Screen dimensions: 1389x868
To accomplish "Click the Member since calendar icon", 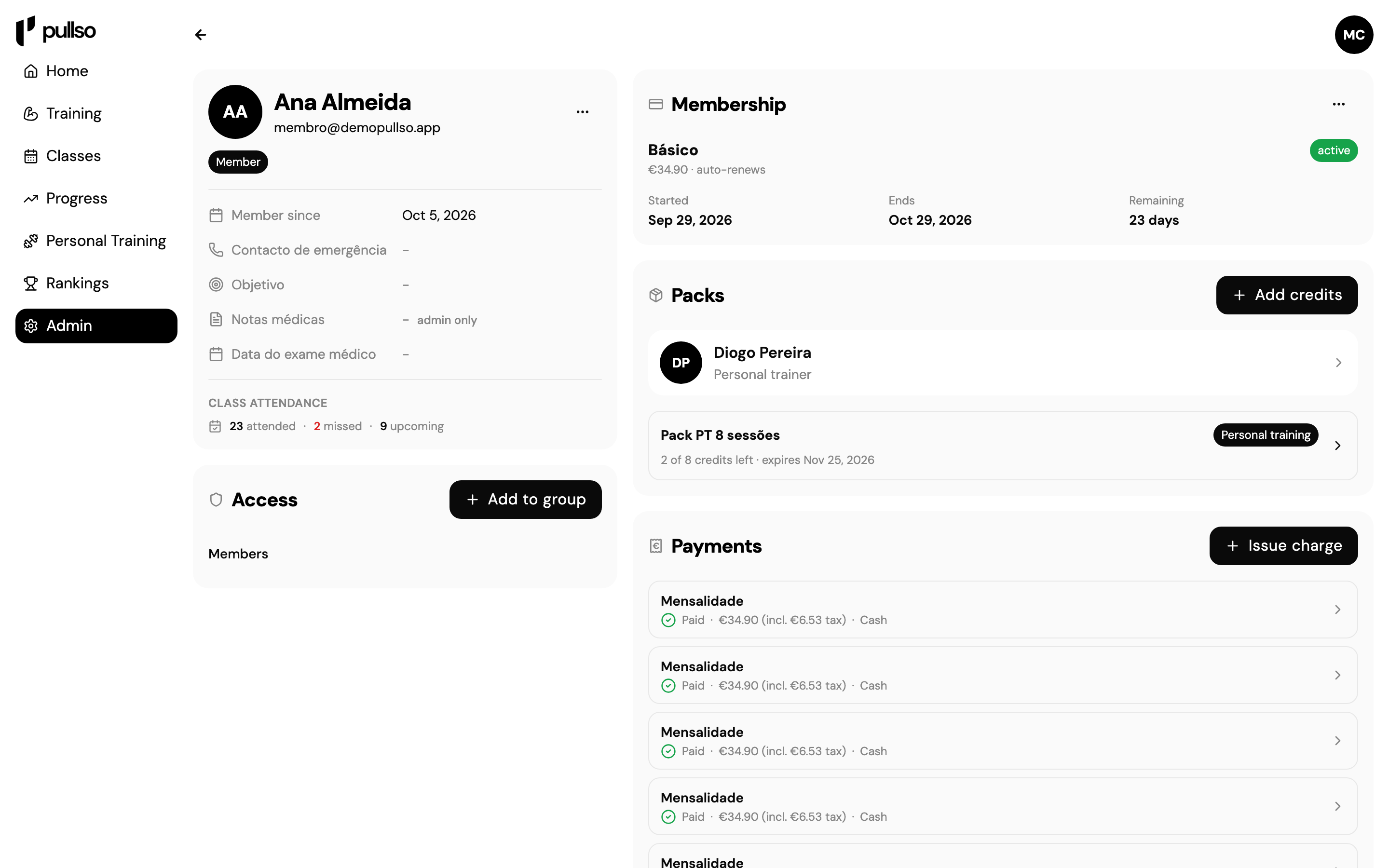I will pos(216,215).
